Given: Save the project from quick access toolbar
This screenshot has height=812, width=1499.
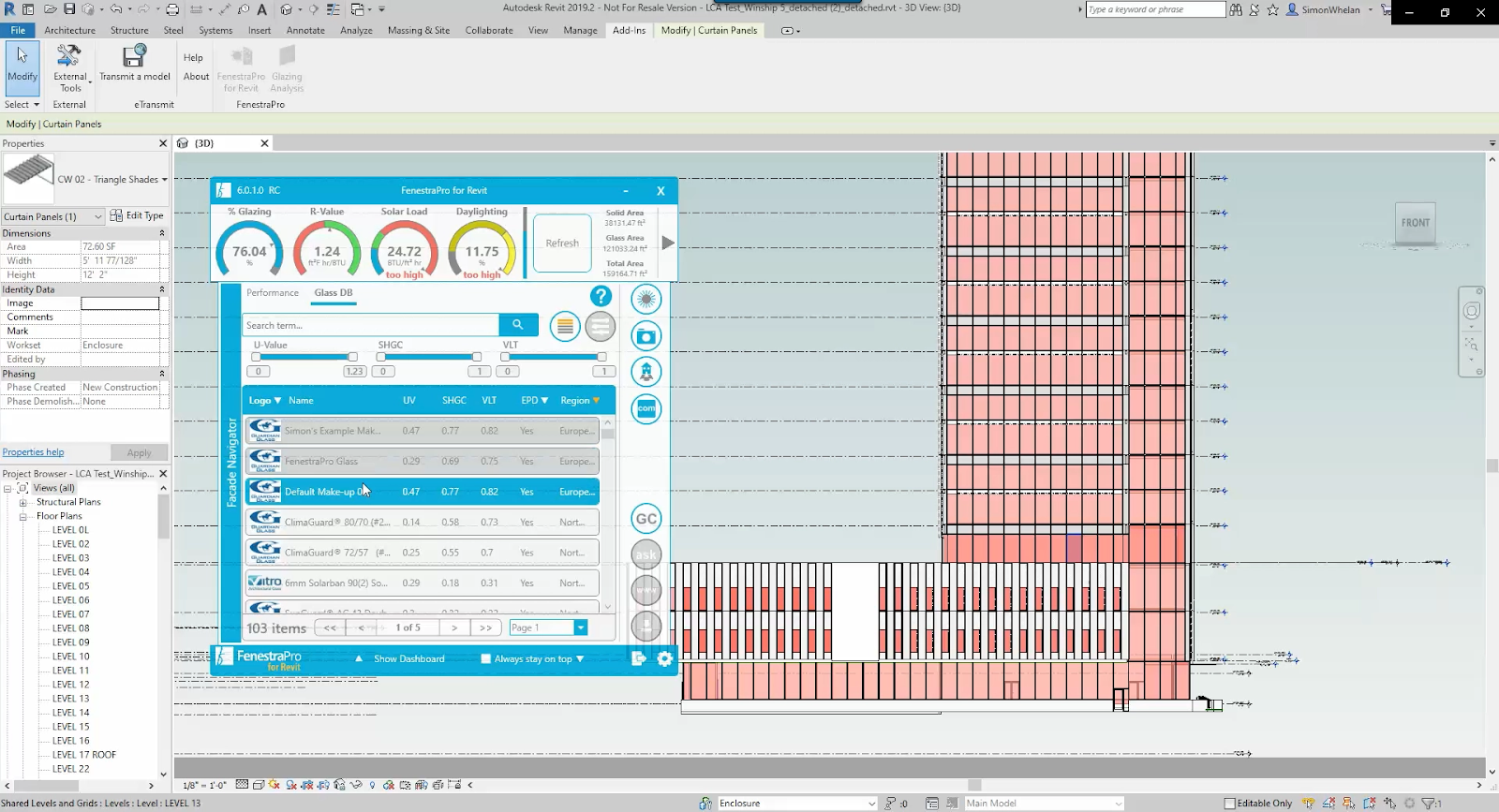Looking at the screenshot, I should pos(69,9).
